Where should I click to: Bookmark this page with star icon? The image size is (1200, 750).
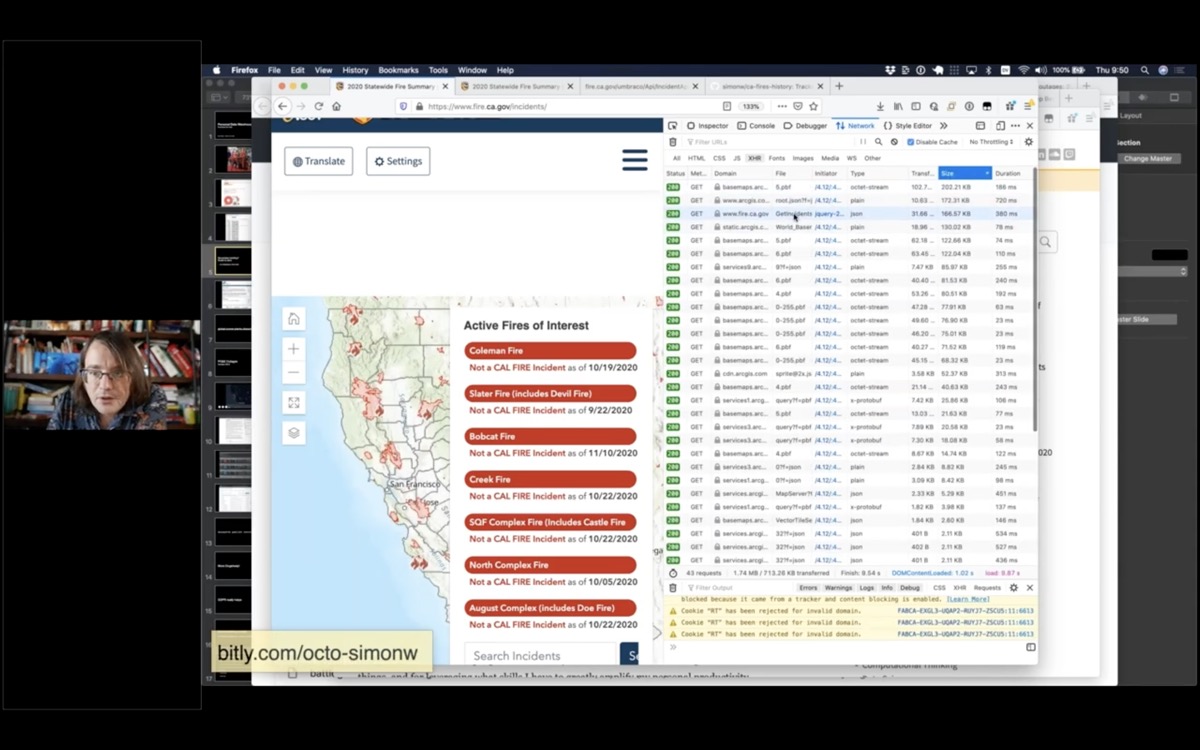pyautogui.click(x=814, y=106)
